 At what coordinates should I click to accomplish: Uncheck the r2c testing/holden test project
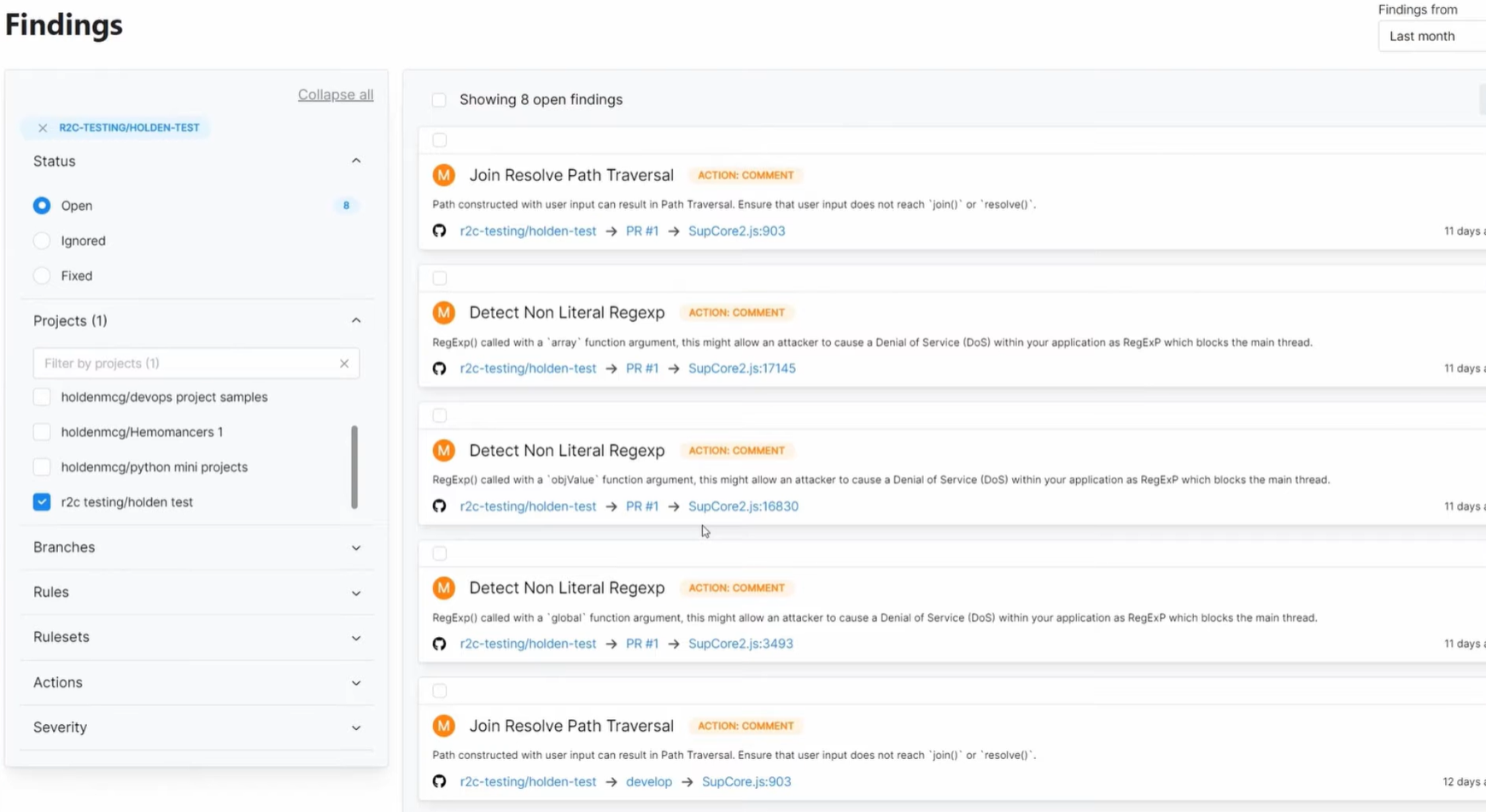41,502
